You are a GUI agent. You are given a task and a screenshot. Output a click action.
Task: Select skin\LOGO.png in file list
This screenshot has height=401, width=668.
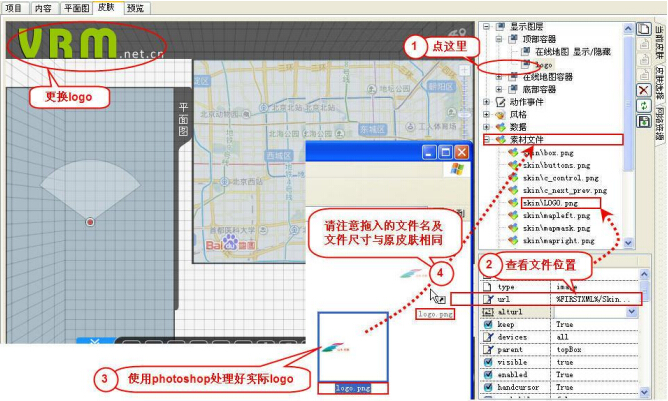pyautogui.click(x=550, y=203)
